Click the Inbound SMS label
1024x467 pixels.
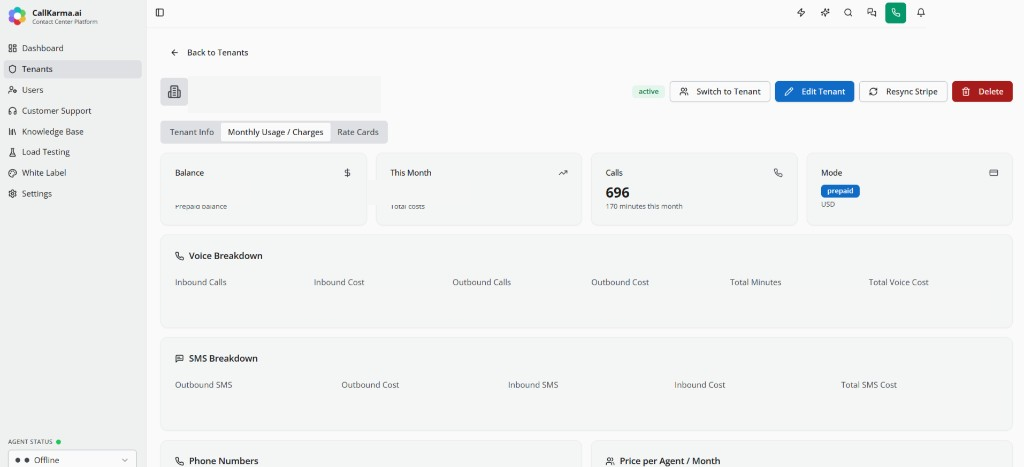click(533, 385)
